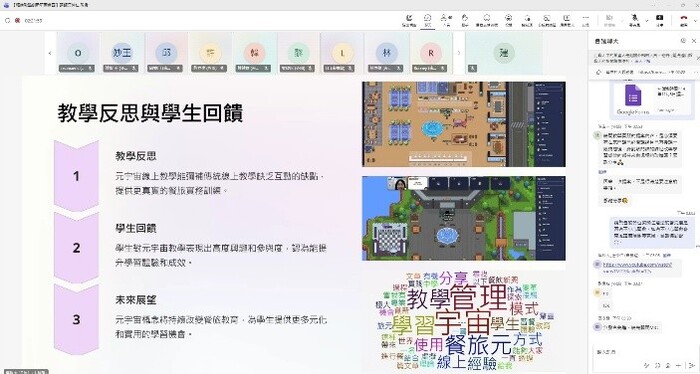Select participant tile with avatar R
The height and width of the screenshot is (374, 700).
click(x=430, y=53)
